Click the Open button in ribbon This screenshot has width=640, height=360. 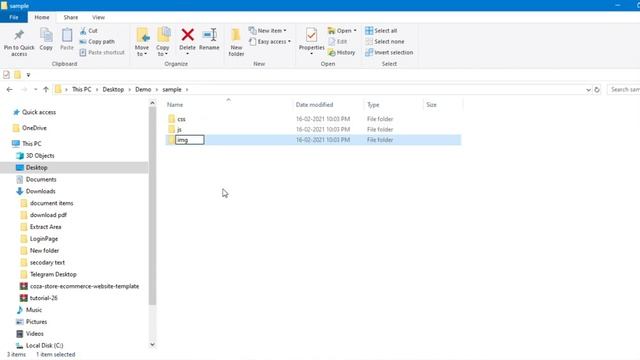coord(342,31)
